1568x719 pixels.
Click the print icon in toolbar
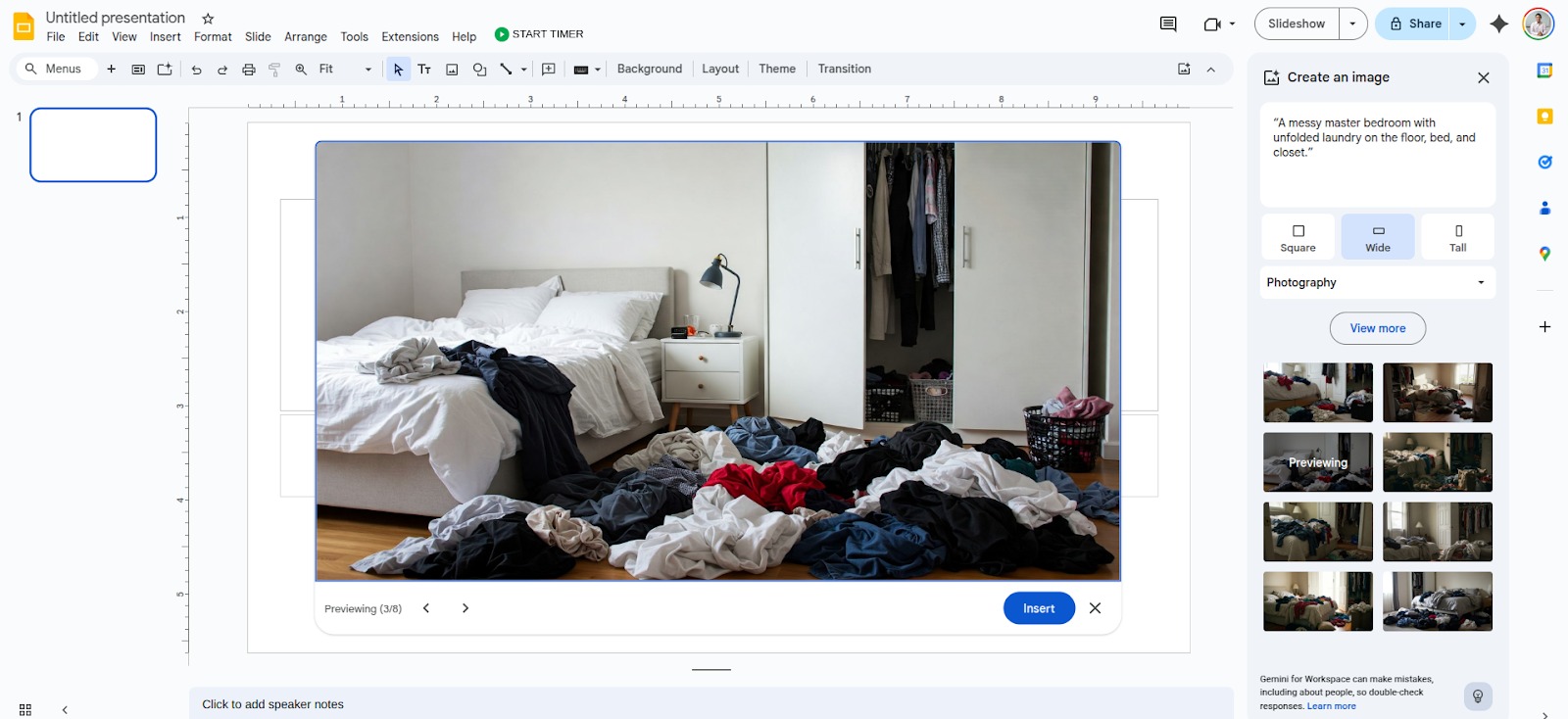pos(249,70)
